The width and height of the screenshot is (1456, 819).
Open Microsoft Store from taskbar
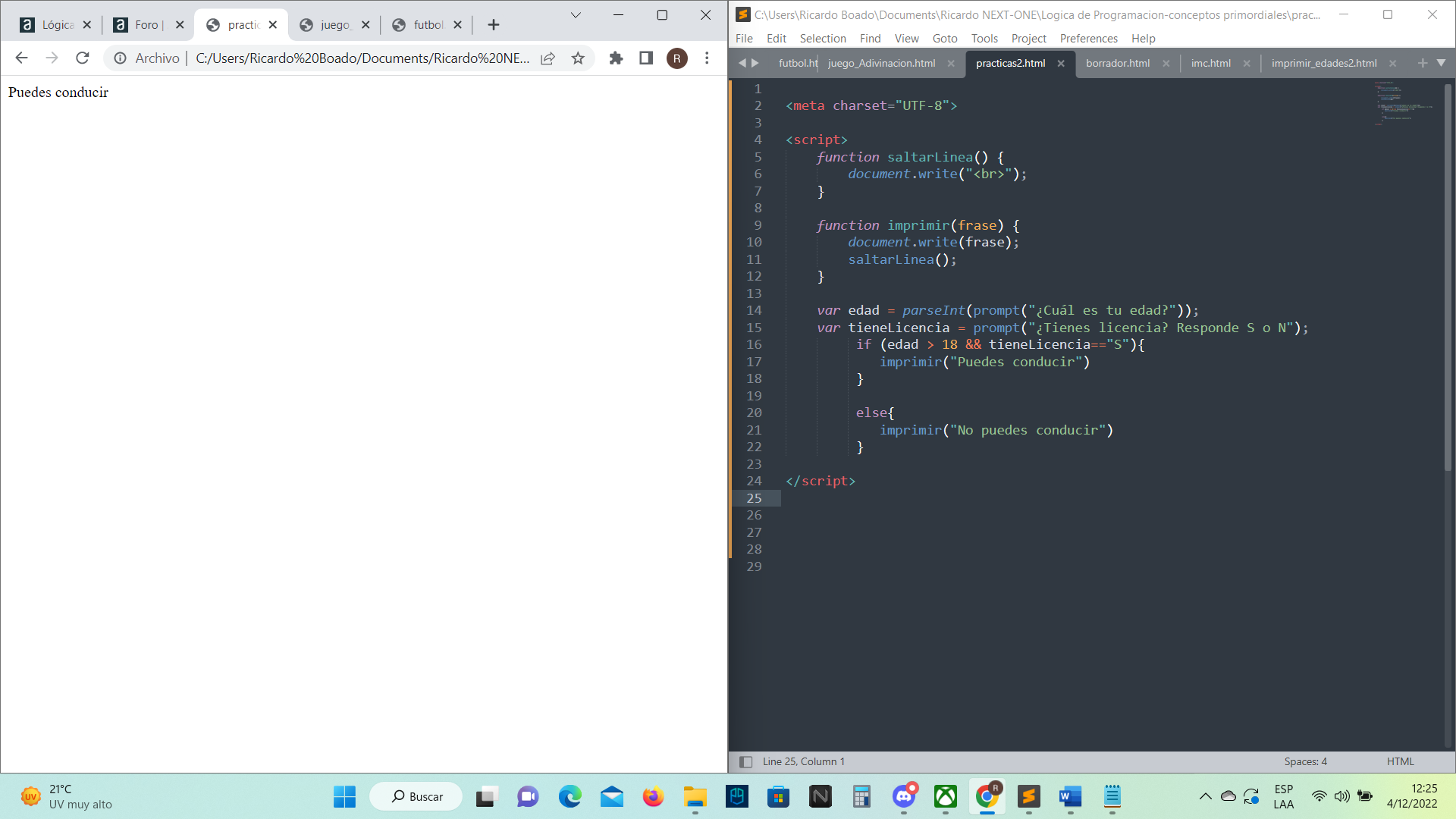click(x=778, y=796)
